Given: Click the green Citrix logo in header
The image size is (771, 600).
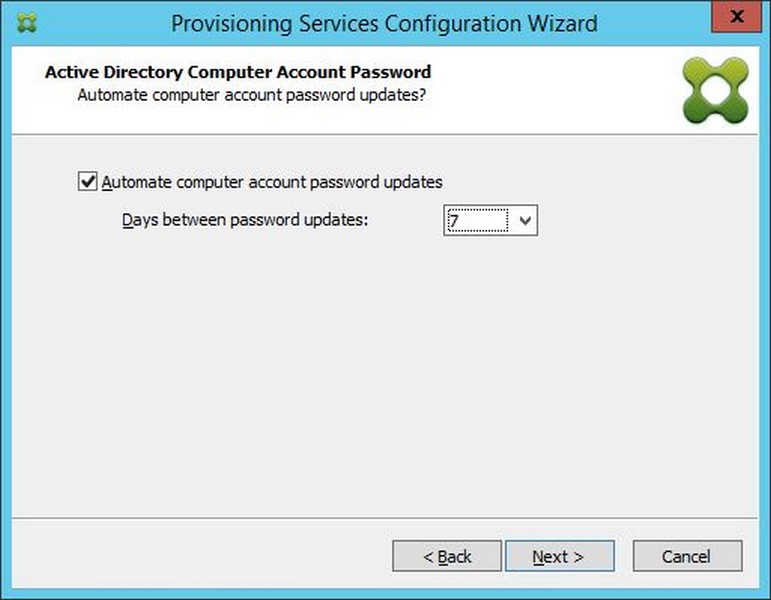Looking at the screenshot, I should point(715,90).
